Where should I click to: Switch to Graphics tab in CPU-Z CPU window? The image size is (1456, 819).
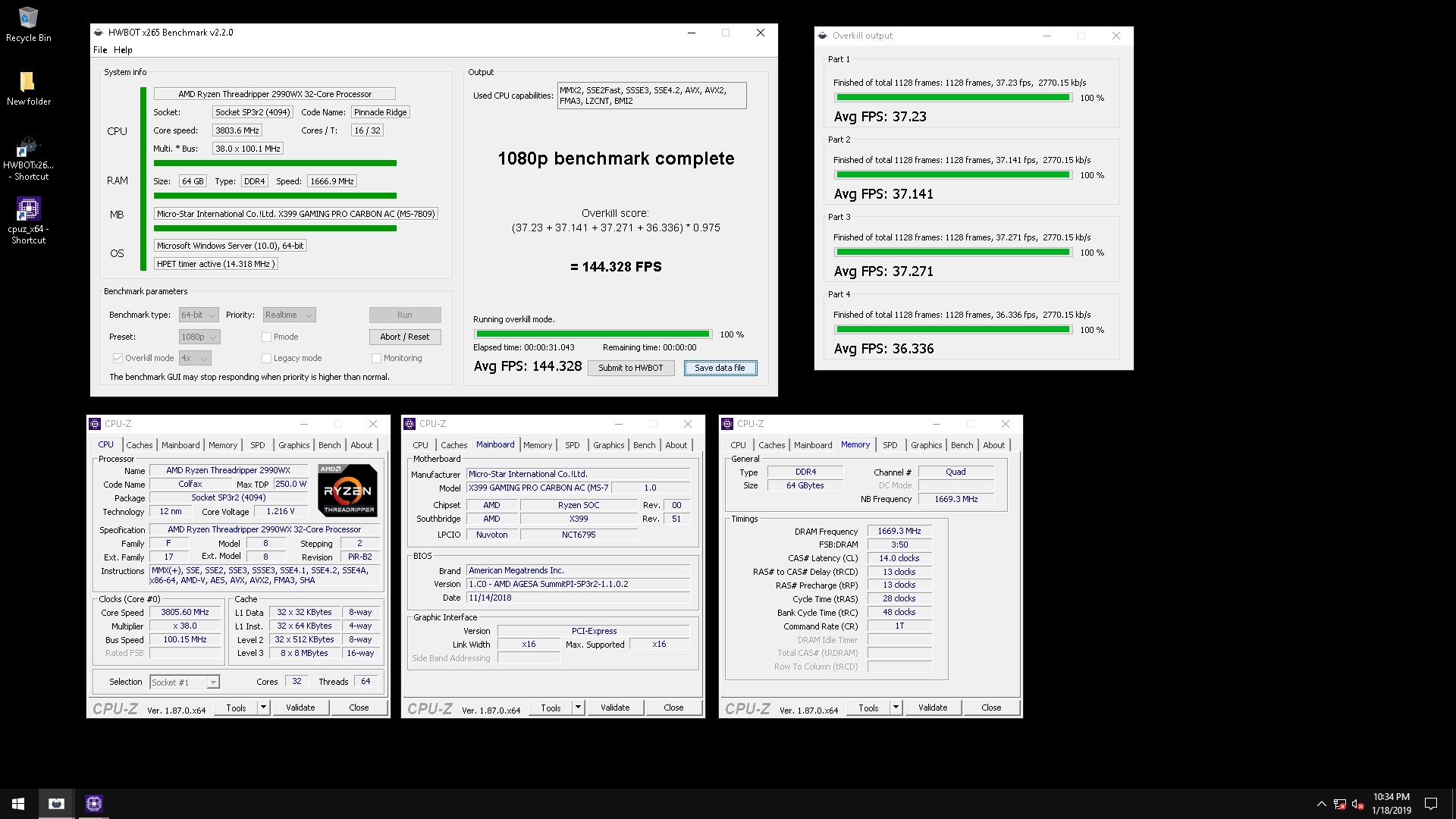click(294, 445)
